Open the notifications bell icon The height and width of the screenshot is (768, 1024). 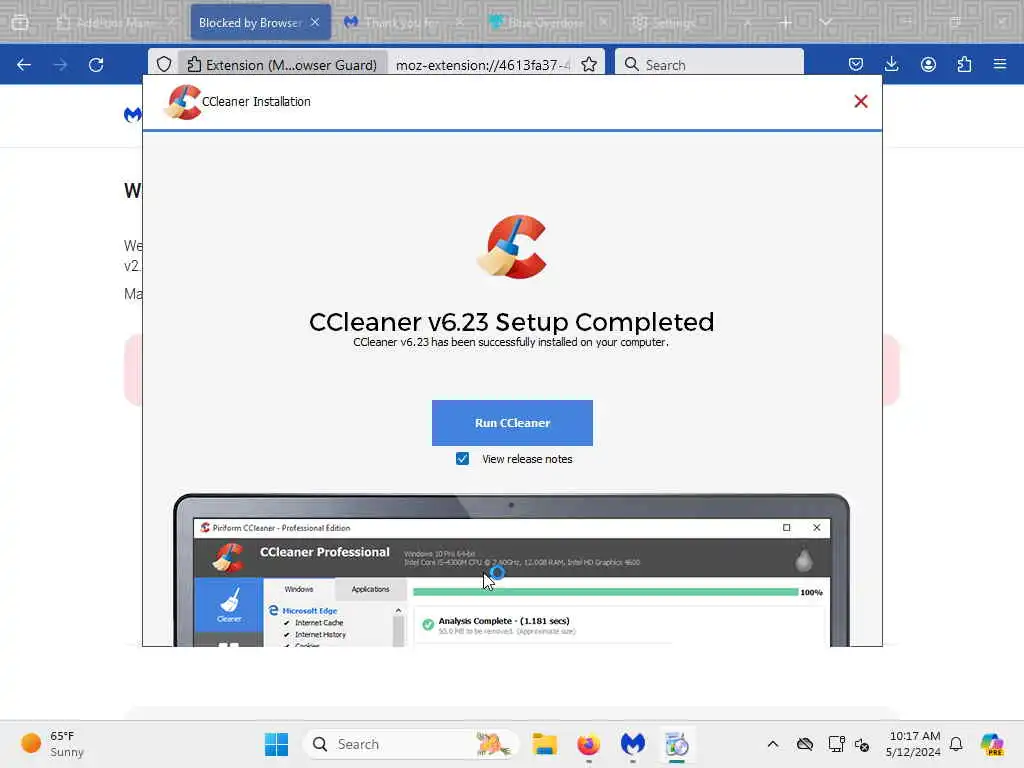tap(956, 744)
